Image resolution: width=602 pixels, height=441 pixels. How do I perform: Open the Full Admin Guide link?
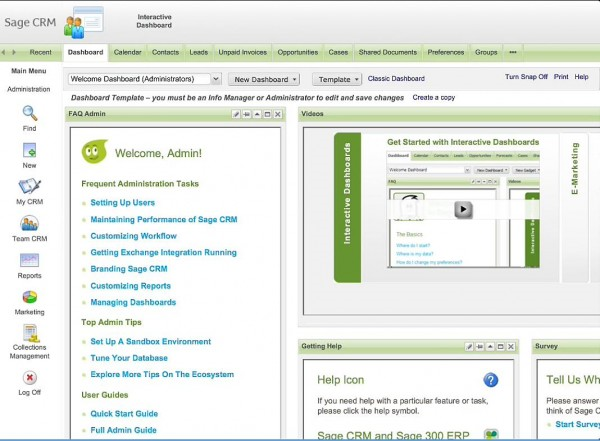coord(123,430)
